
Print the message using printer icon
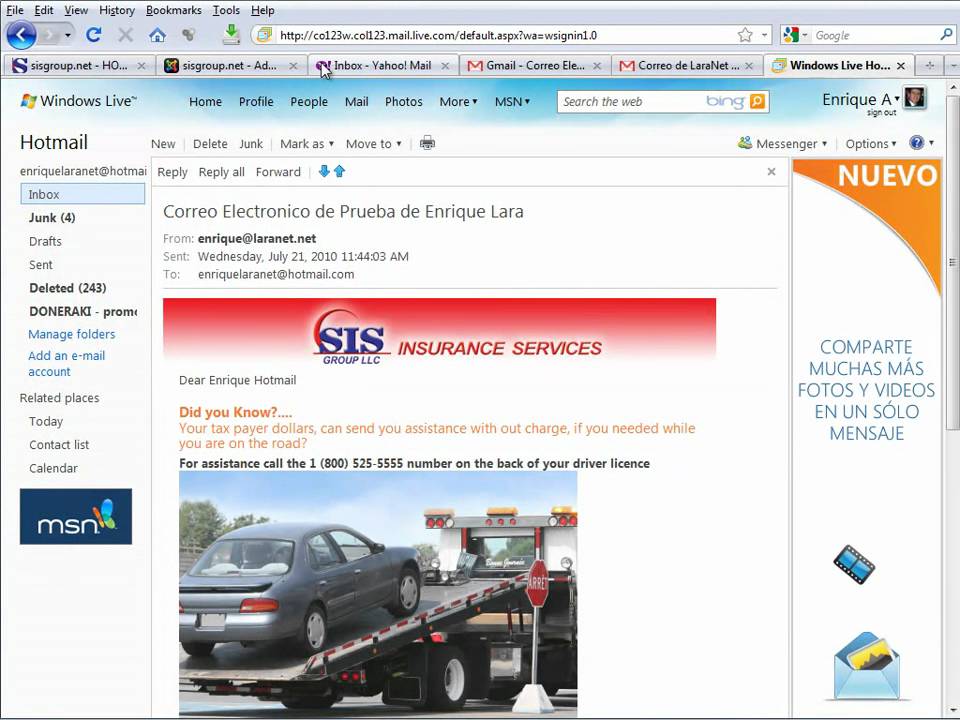[x=427, y=143]
